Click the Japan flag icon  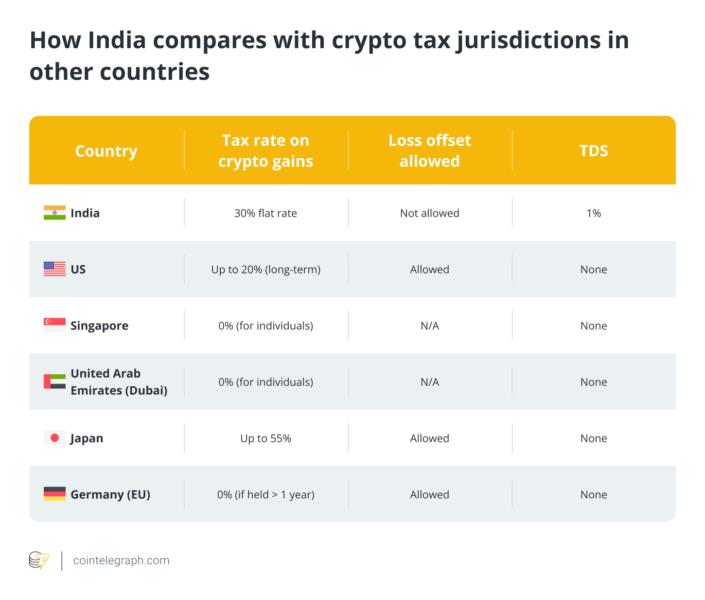54,438
